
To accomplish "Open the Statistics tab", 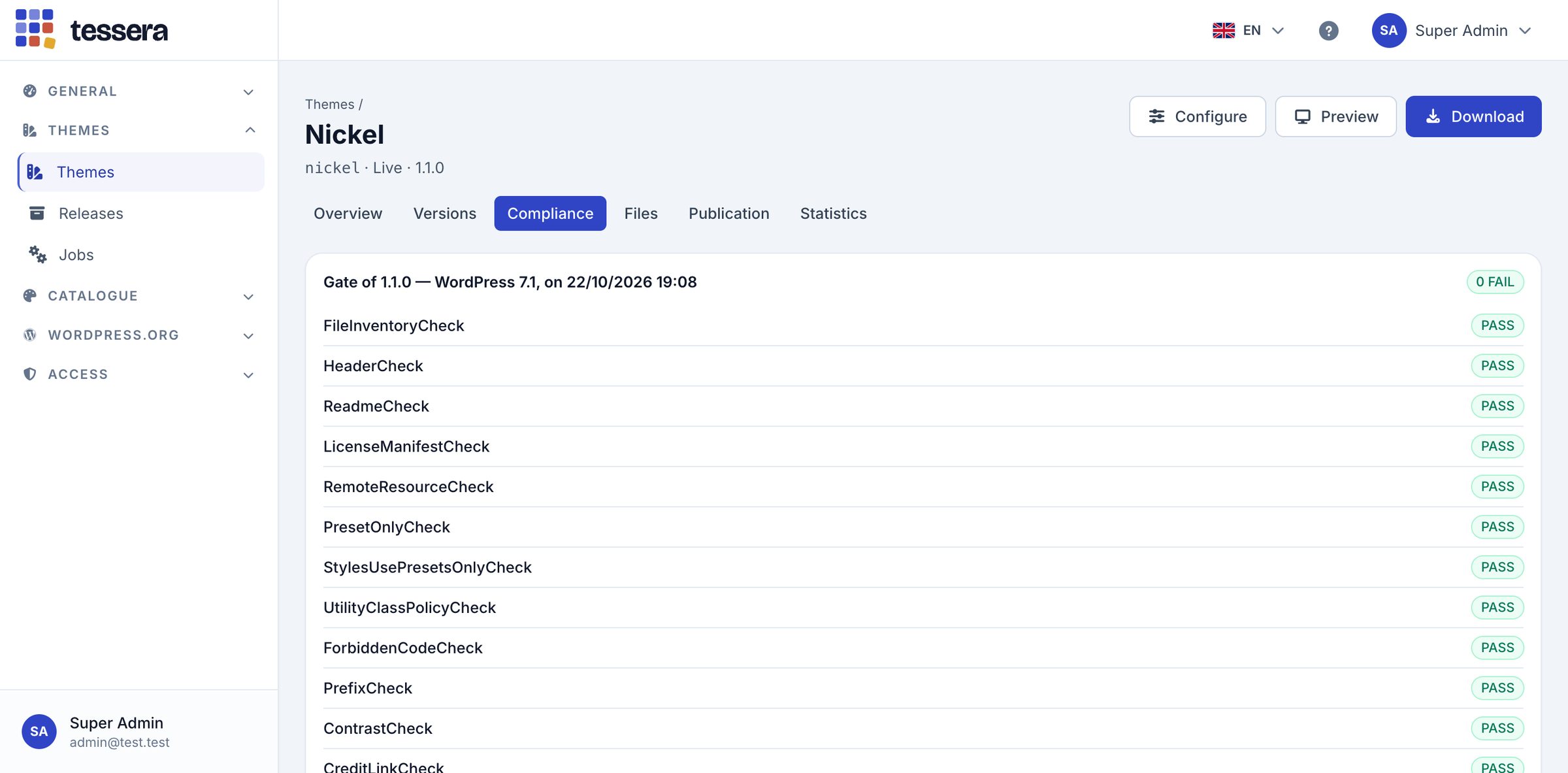I will pyautogui.click(x=834, y=213).
